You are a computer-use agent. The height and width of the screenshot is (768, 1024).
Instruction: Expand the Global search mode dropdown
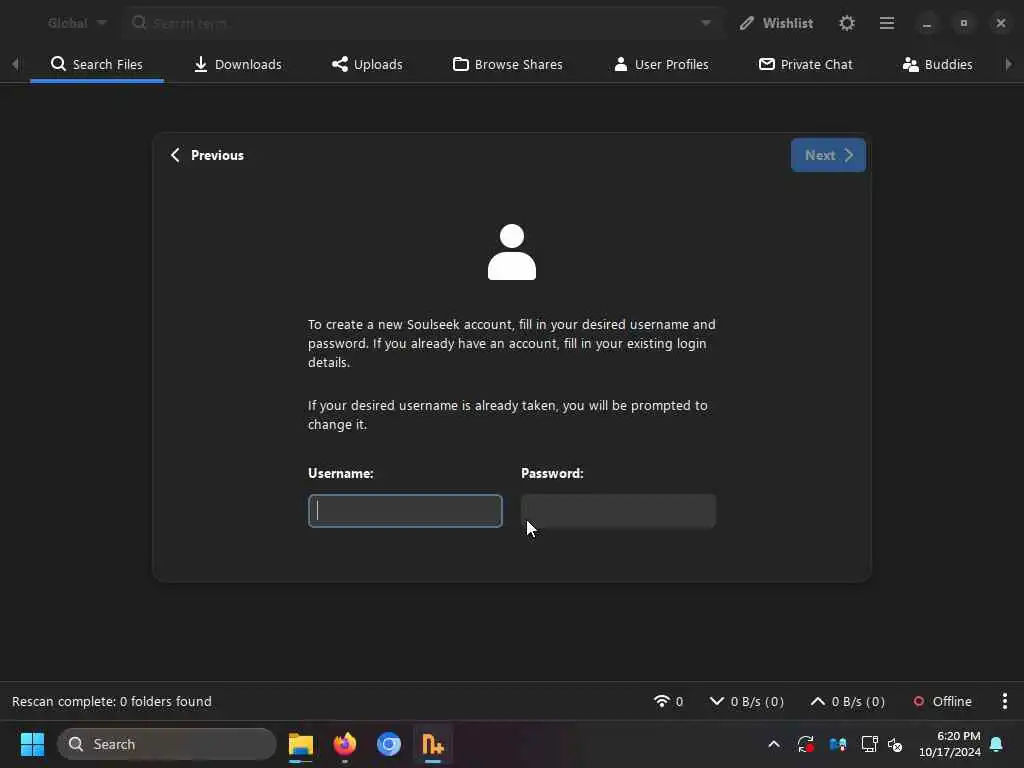click(x=77, y=24)
